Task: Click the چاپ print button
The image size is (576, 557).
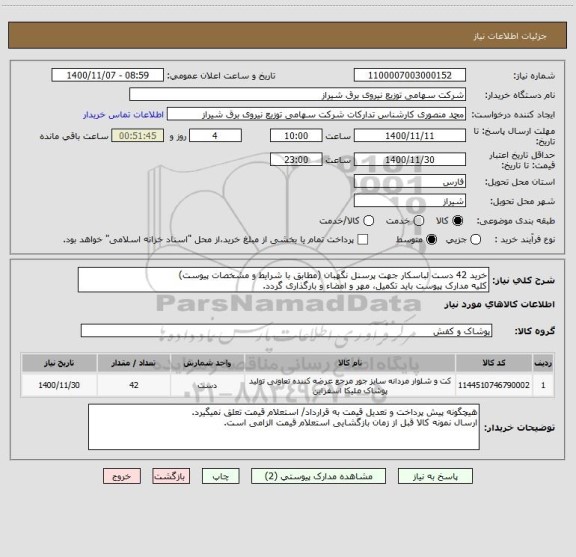Action: coord(220,476)
